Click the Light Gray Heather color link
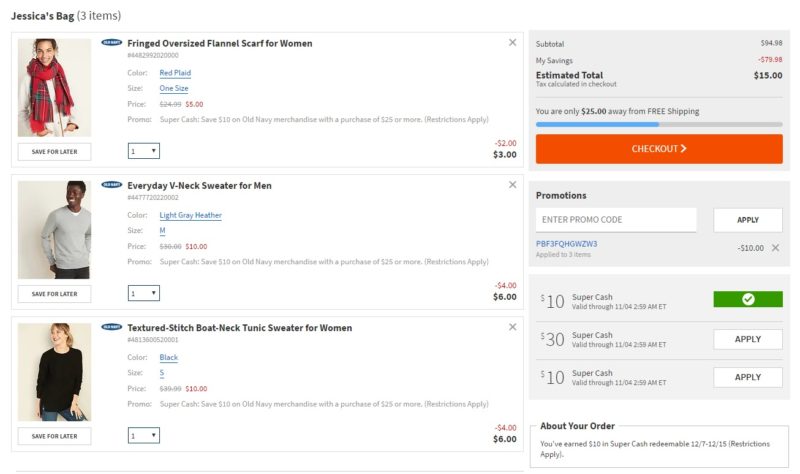The image size is (800, 474). click(190, 215)
